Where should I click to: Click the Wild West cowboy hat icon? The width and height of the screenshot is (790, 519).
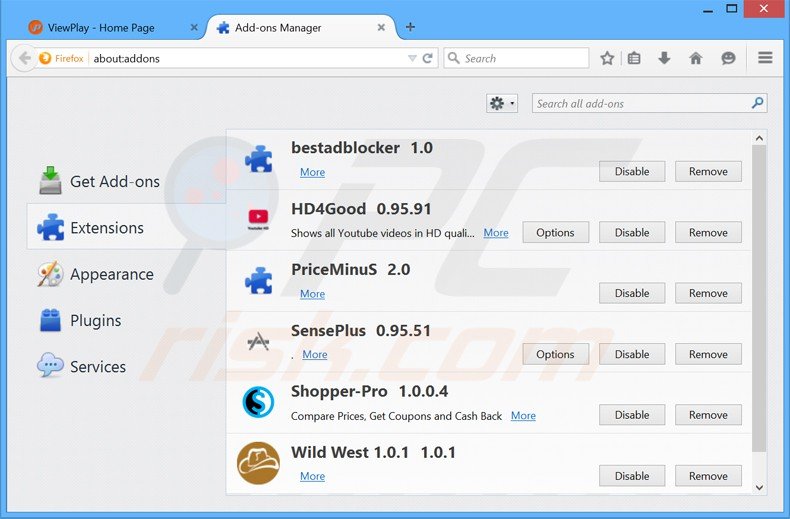258,463
